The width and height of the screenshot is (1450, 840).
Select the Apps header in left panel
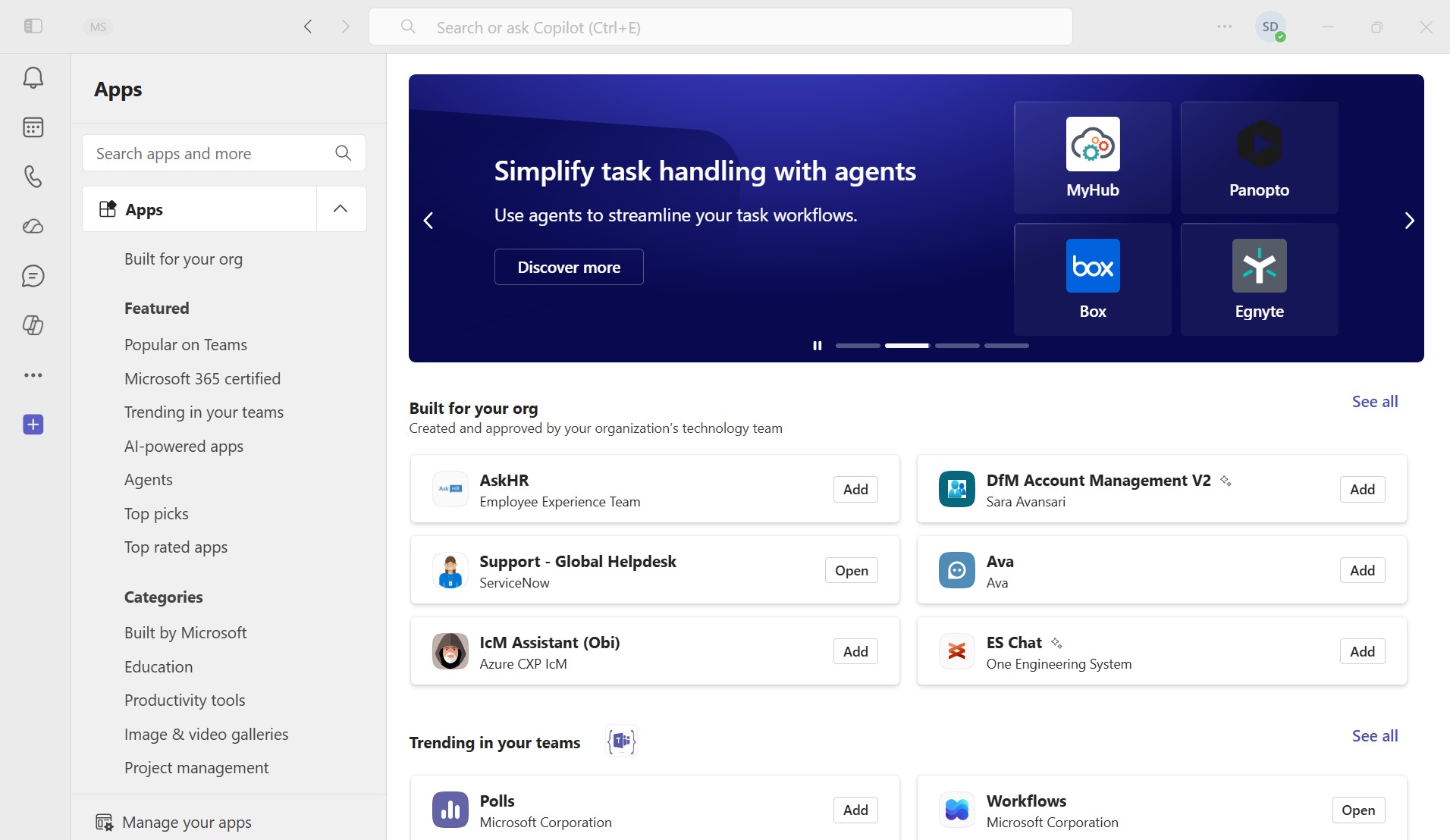(199, 208)
